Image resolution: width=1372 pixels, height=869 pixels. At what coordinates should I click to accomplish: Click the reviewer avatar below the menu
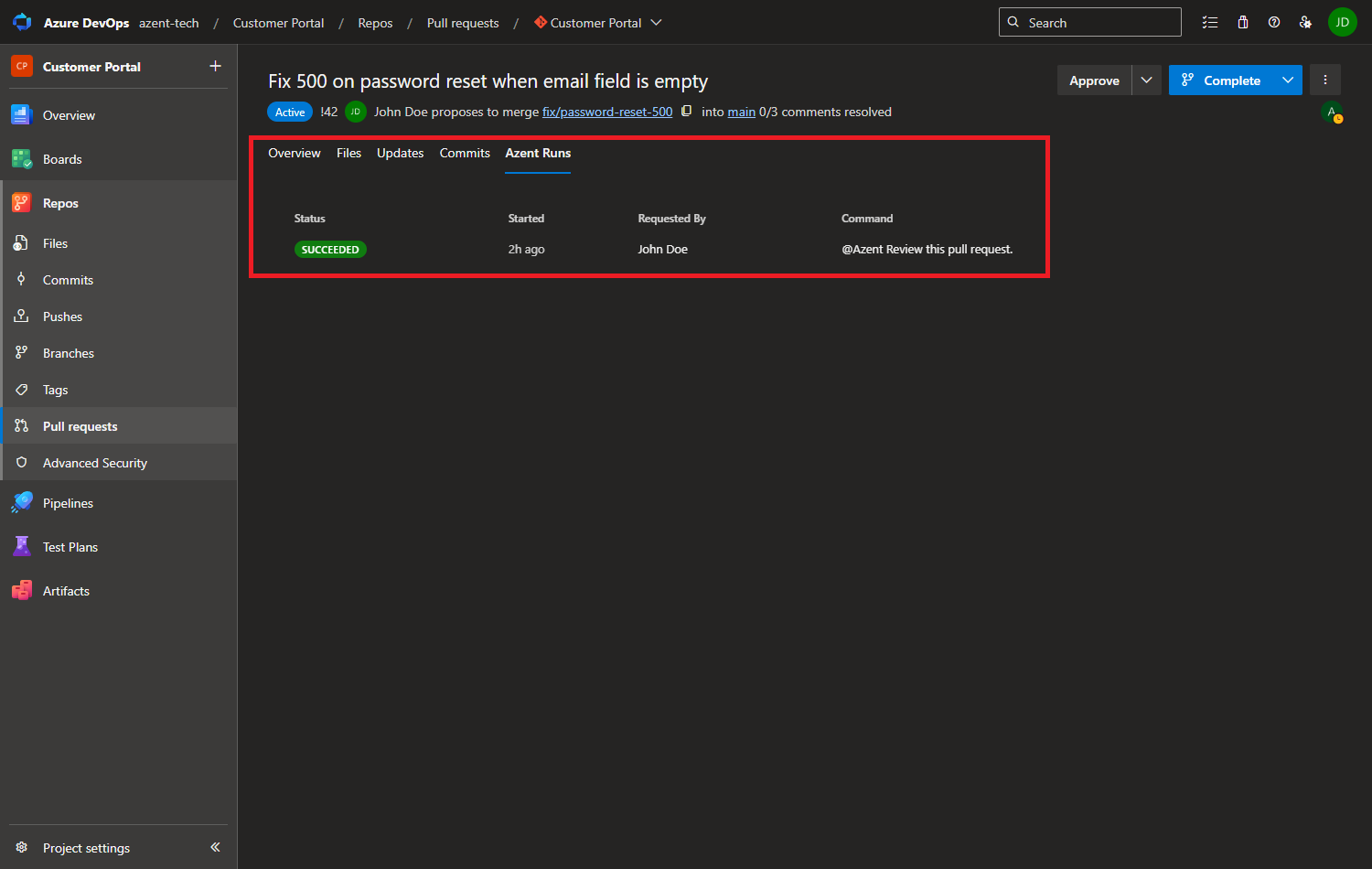pyautogui.click(x=1333, y=113)
